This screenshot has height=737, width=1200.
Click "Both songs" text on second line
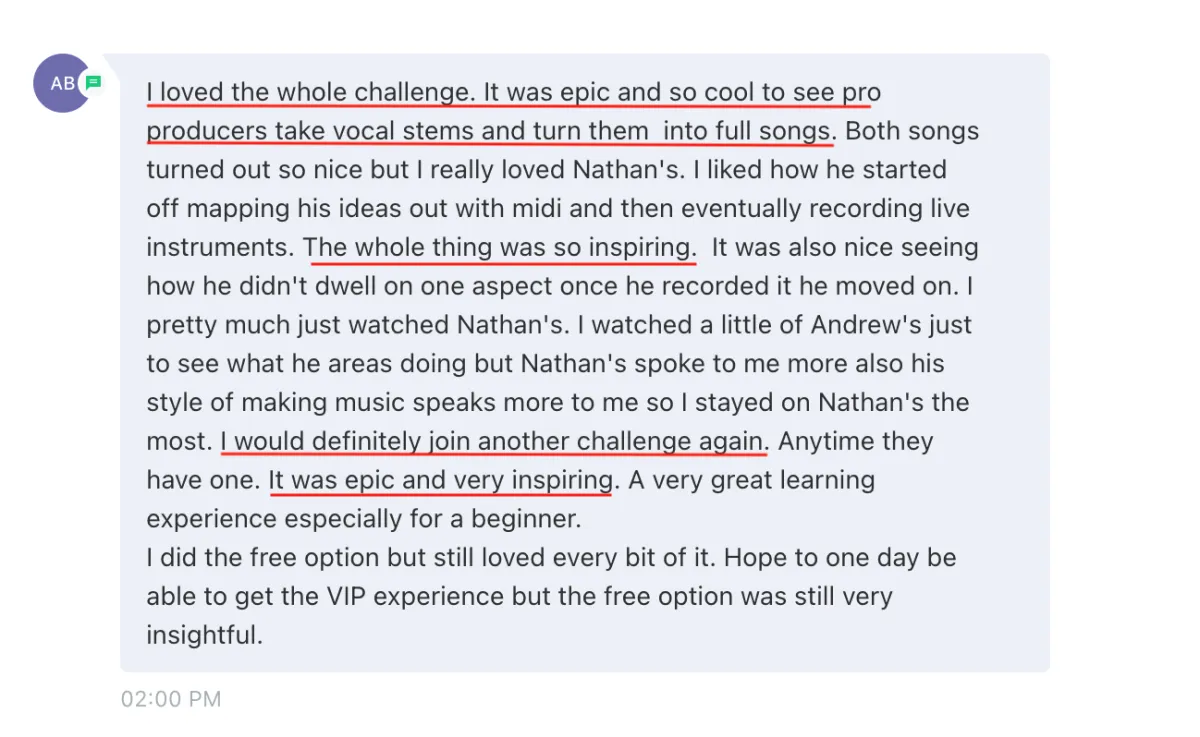click(x=912, y=132)
